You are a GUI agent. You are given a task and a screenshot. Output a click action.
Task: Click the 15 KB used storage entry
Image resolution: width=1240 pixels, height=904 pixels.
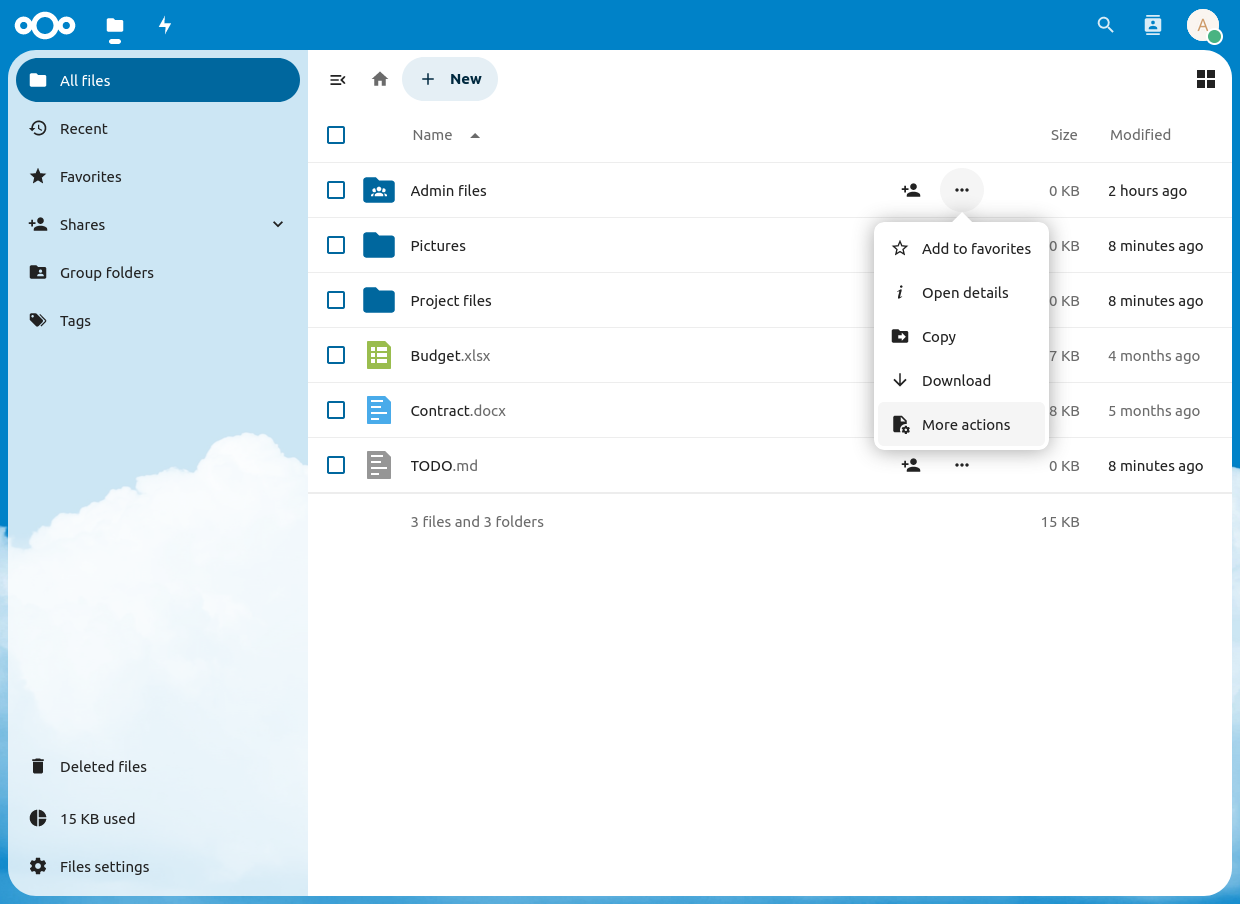pyautogui.click(x=158, y=818)
